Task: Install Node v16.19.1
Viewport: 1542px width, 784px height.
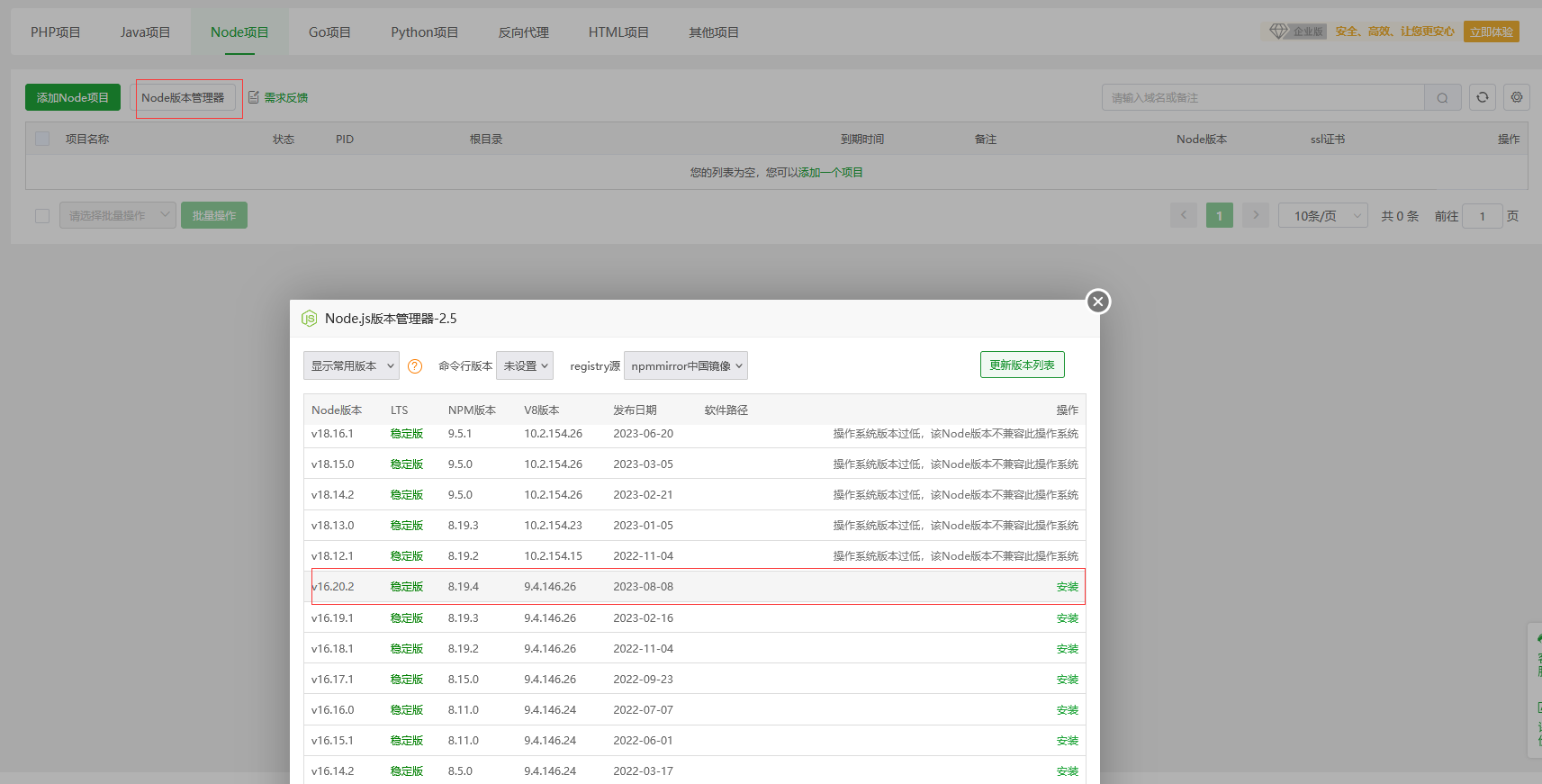Action: 1068,618
